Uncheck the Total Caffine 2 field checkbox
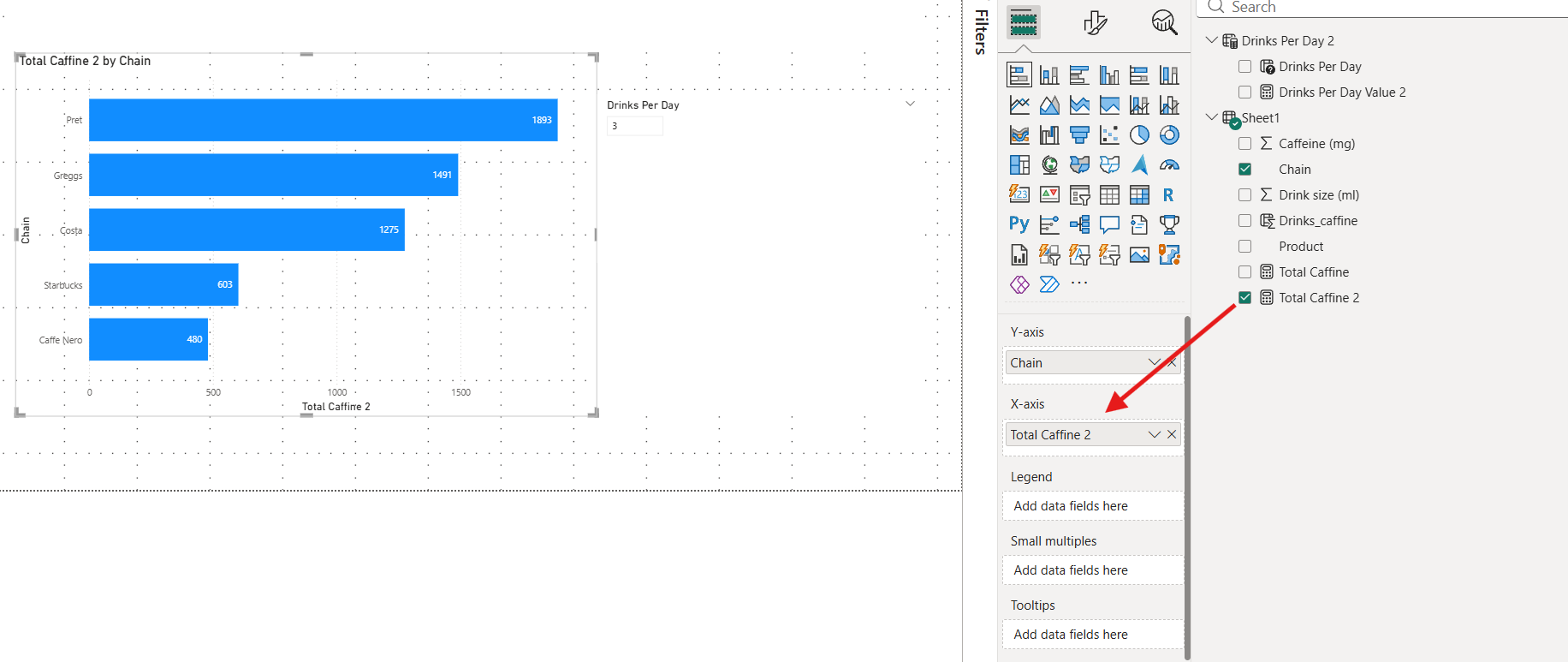1568x662 pixels. 1245,298
